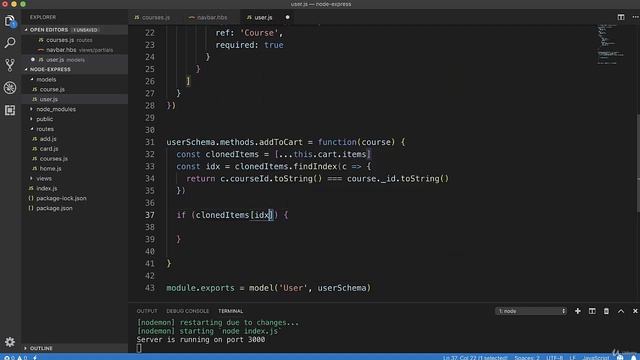Switch to the Debug Console tab
The image size is (640, 360).
(187, 311)
